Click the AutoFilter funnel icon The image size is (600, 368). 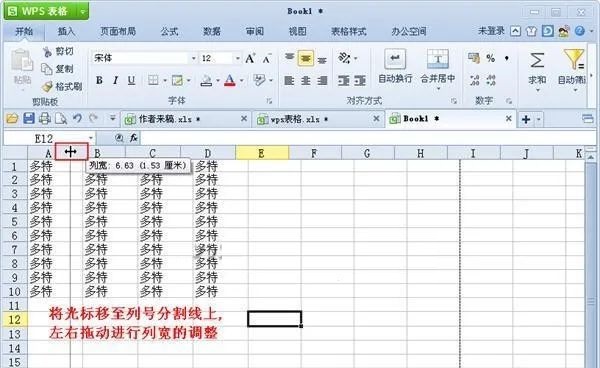[x=573, y=59]
